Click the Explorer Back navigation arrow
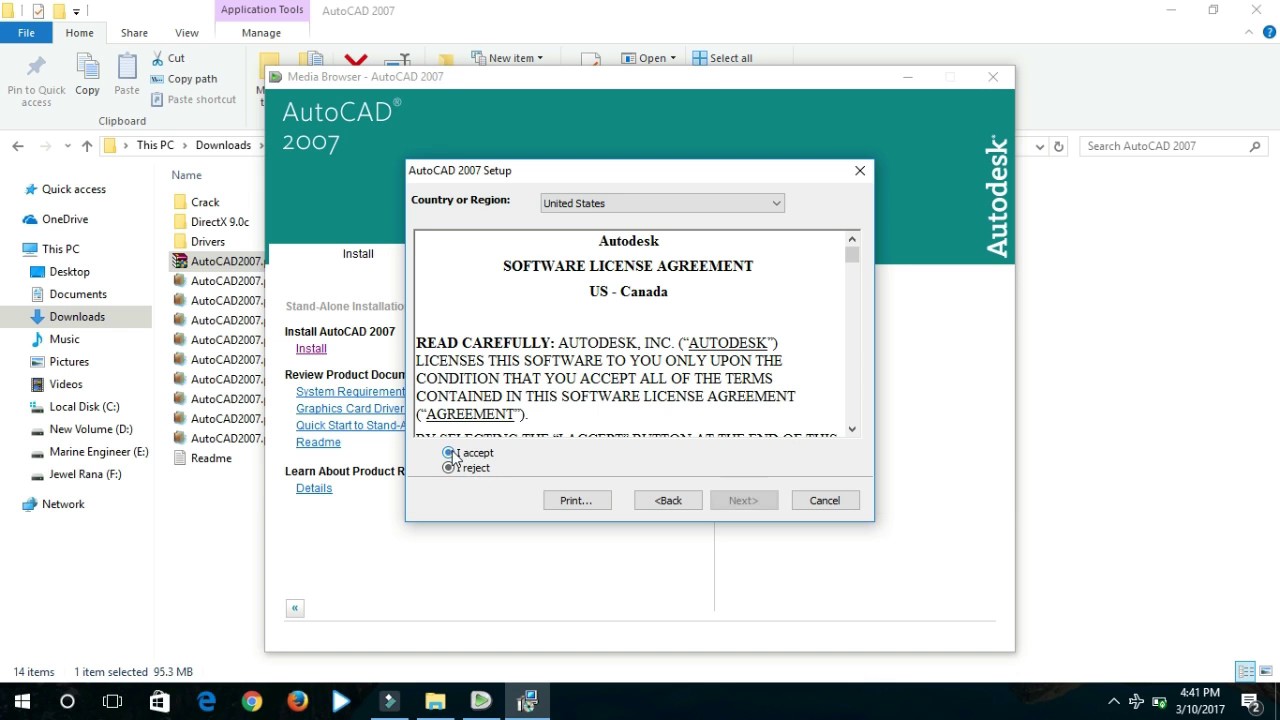 (x=18, y=146)
